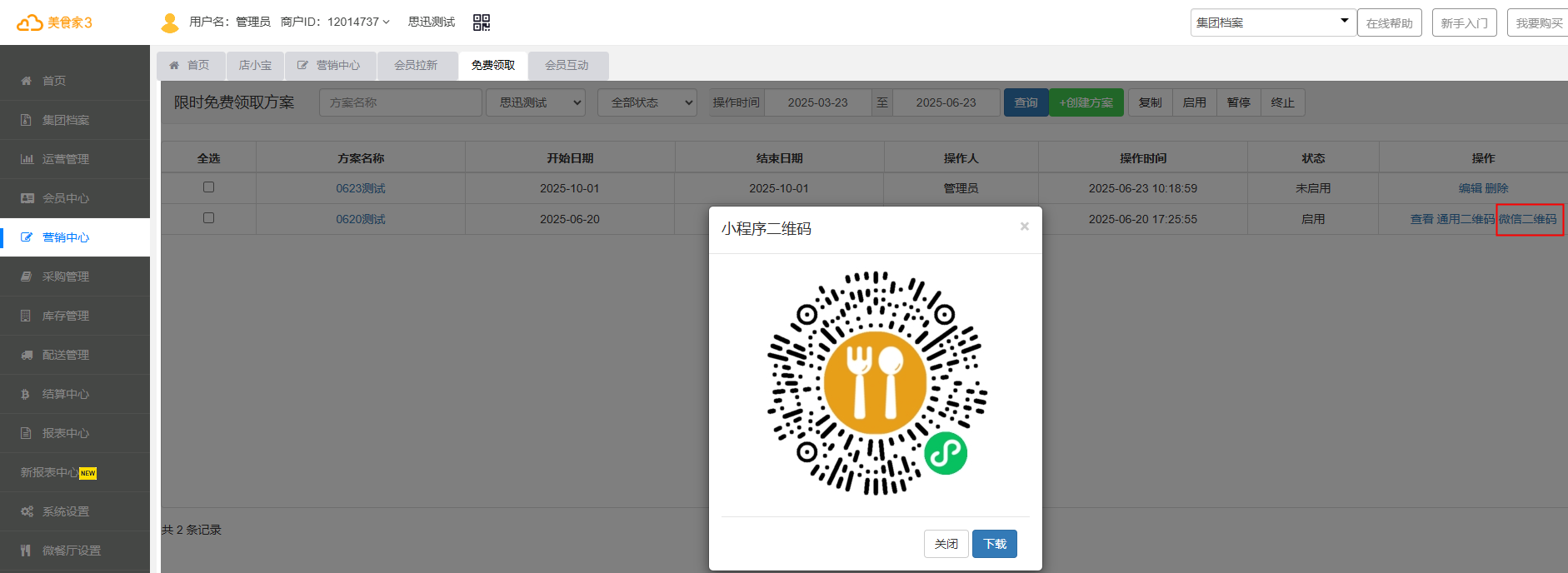Viewport: 1568px width, 573px height.
Task: Click the 采购管理 book icon
Action: [27, 277]
